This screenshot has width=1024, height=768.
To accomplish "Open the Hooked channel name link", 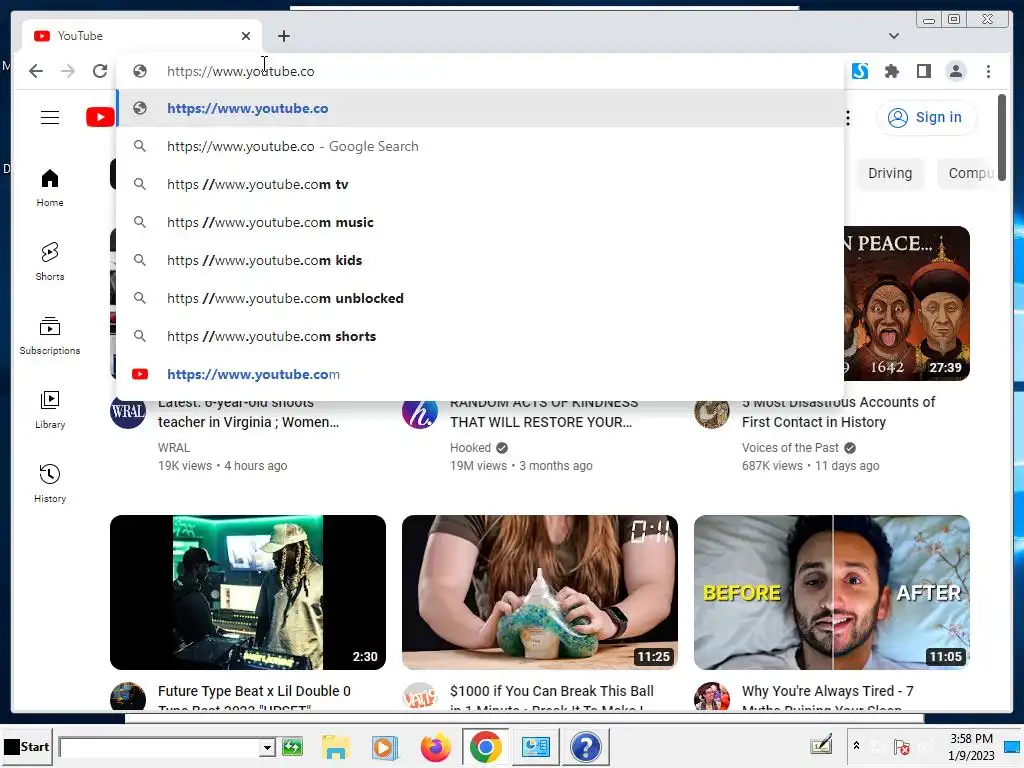I will (470, 447).
